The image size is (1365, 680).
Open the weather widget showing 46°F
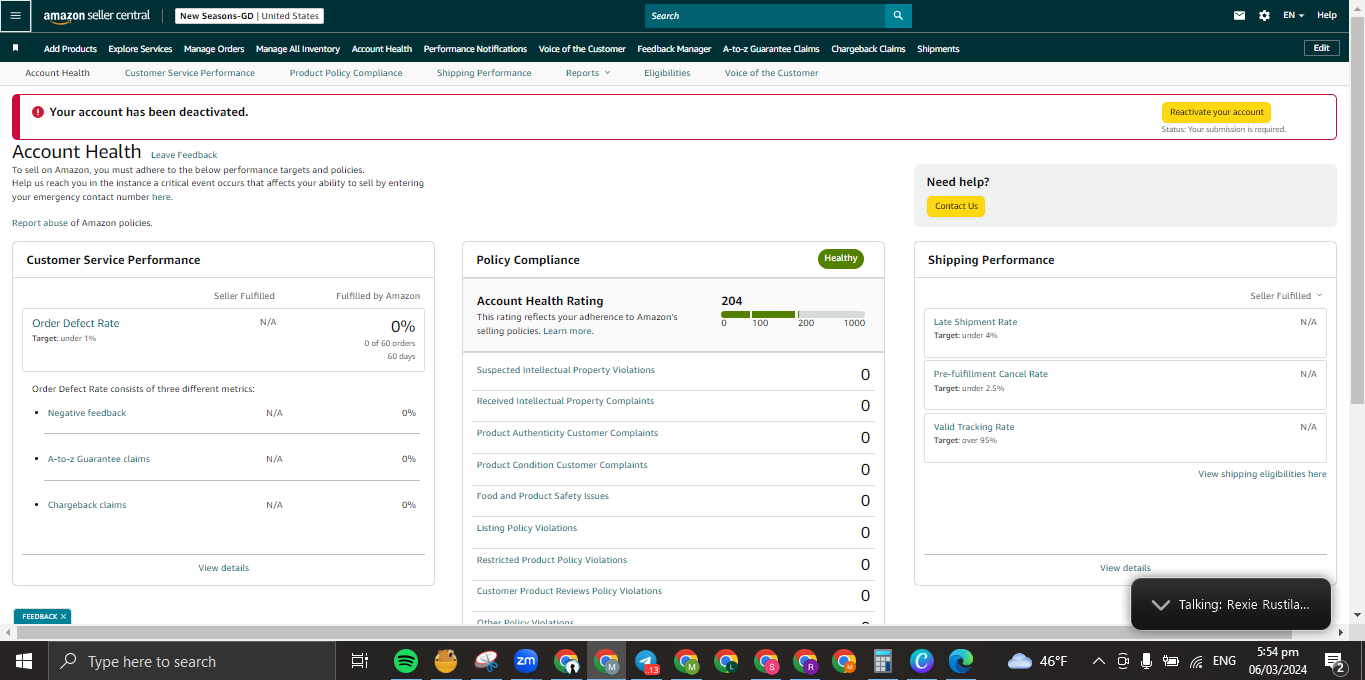pyautogui.click(x=1038, y=661)
